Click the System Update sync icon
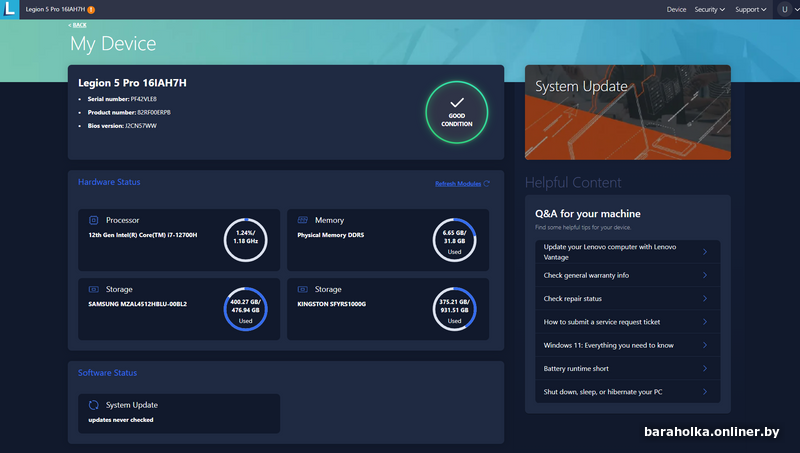800x453 pixels. click(x=93, y=405)
